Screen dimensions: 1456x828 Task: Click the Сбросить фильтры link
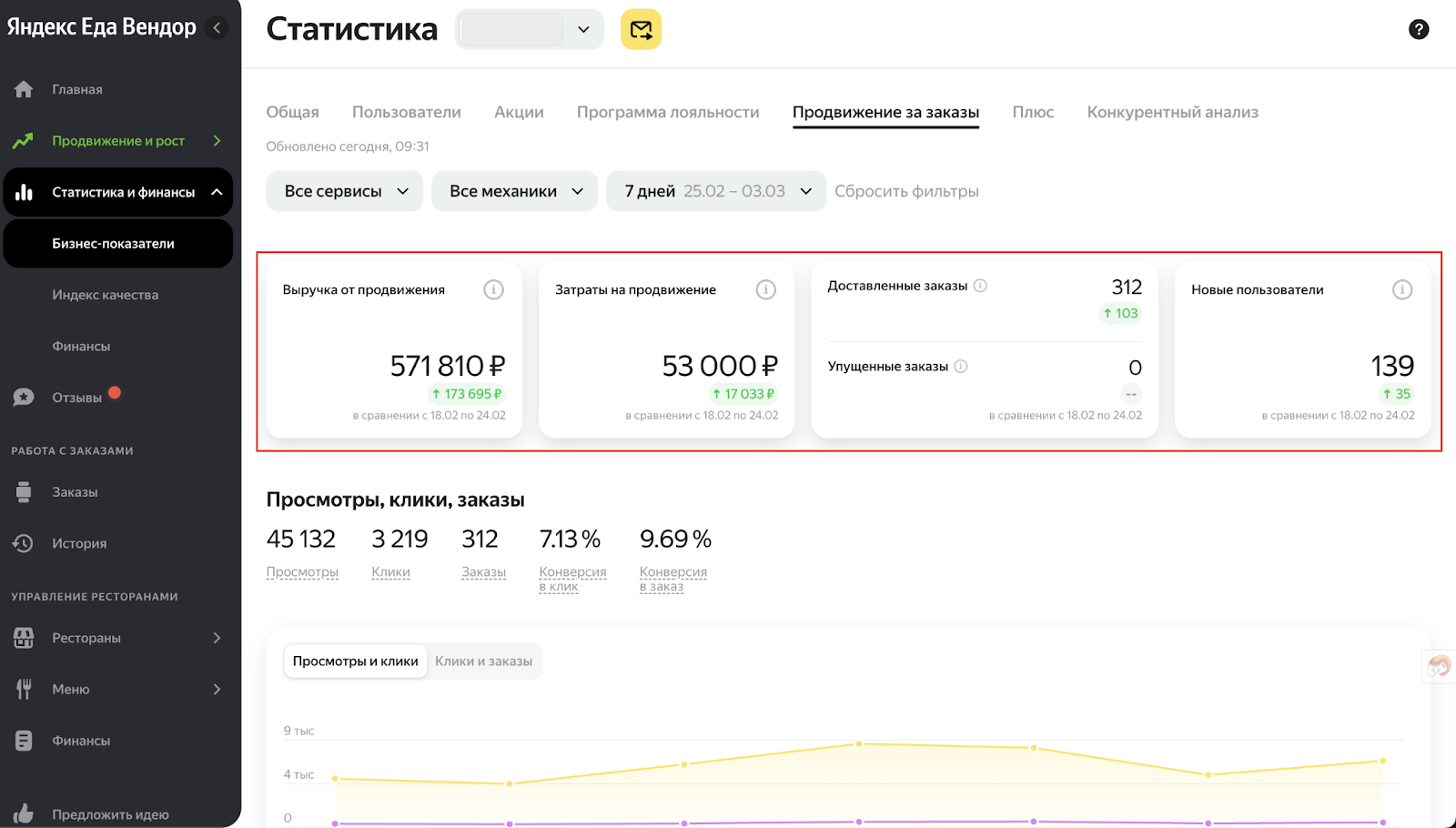pyautogui.click(x=906, y=191)
